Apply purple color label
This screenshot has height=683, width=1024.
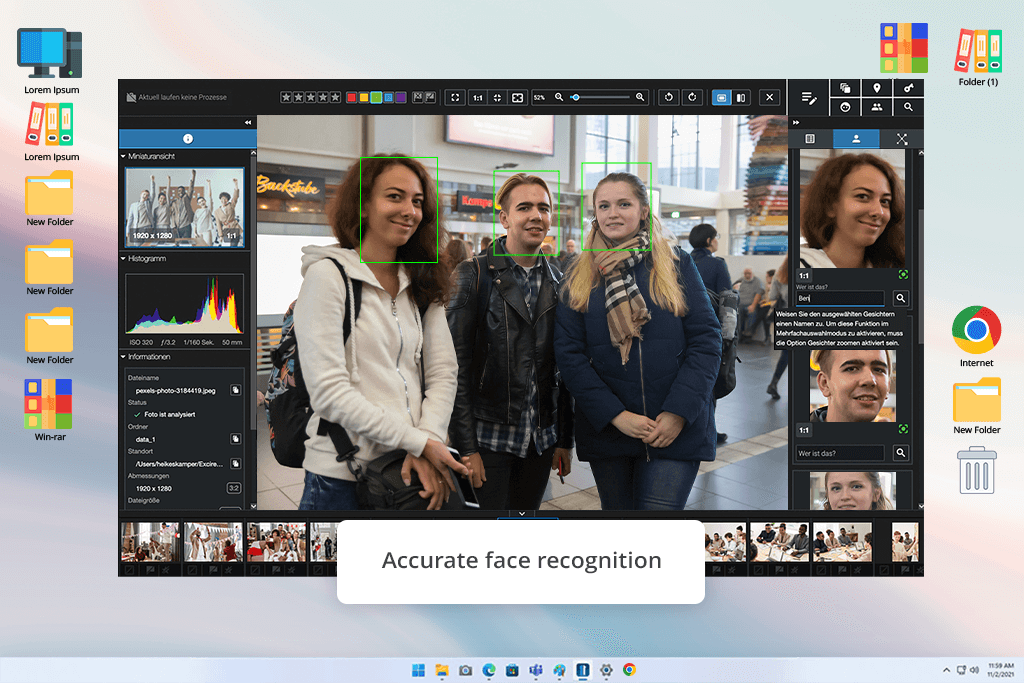(401, 97)
